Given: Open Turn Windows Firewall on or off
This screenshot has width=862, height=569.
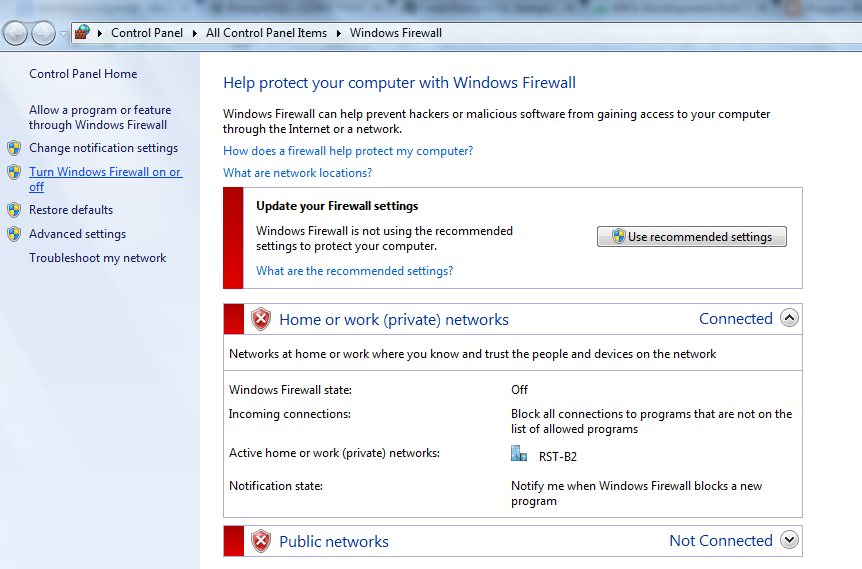Looking at the screenshot, I should [106, 179].
